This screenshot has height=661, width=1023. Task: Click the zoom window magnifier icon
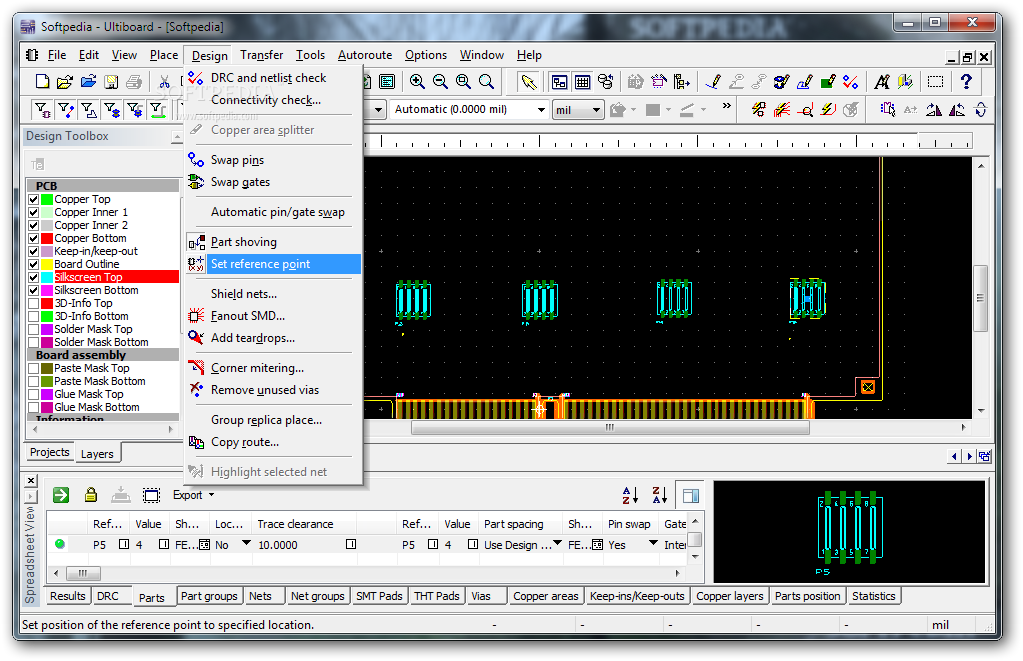click(463, 82)
